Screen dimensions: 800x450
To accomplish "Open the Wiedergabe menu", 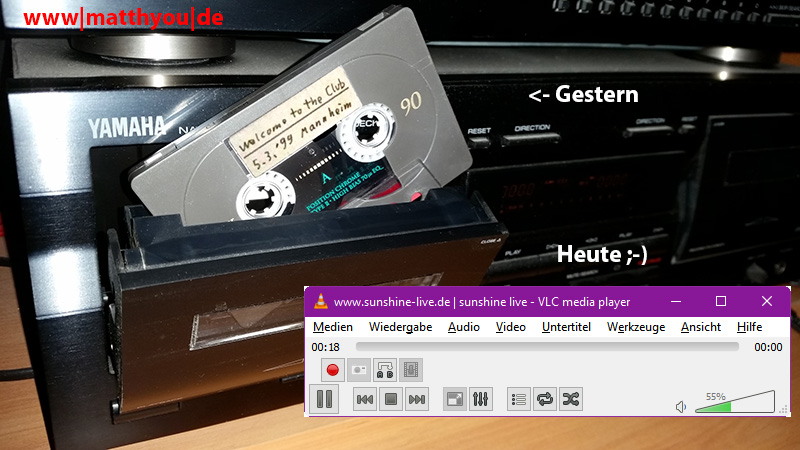I will click(400, 327).
